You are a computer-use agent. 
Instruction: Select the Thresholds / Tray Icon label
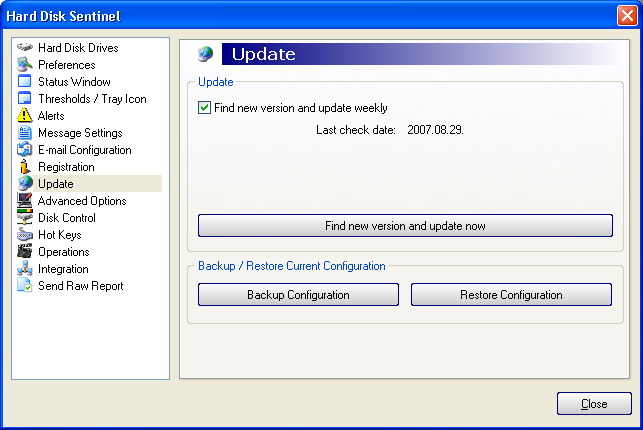coord(92,99)
